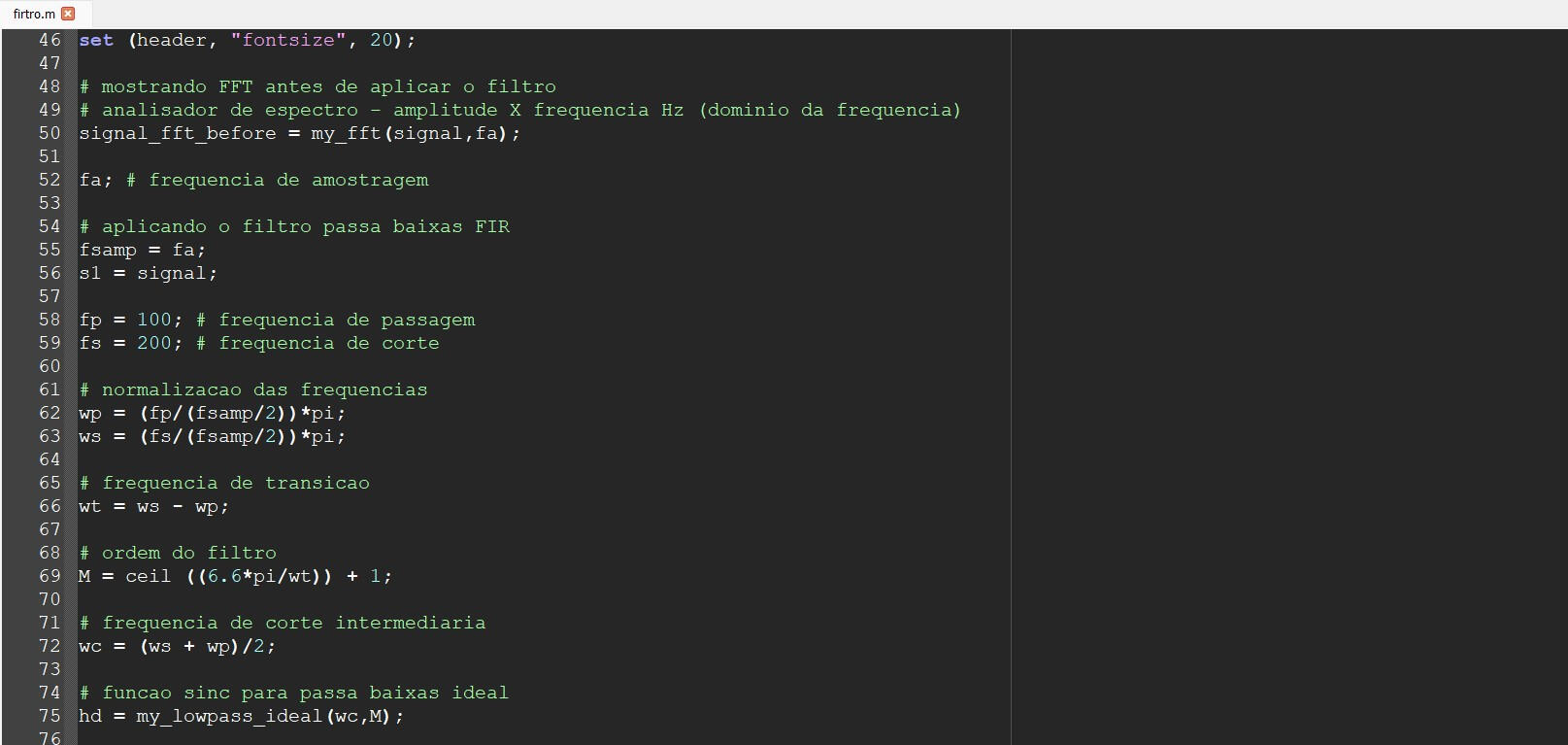
Task: Click the comment "frequencia de amostragem"
Action: (287, 180)
